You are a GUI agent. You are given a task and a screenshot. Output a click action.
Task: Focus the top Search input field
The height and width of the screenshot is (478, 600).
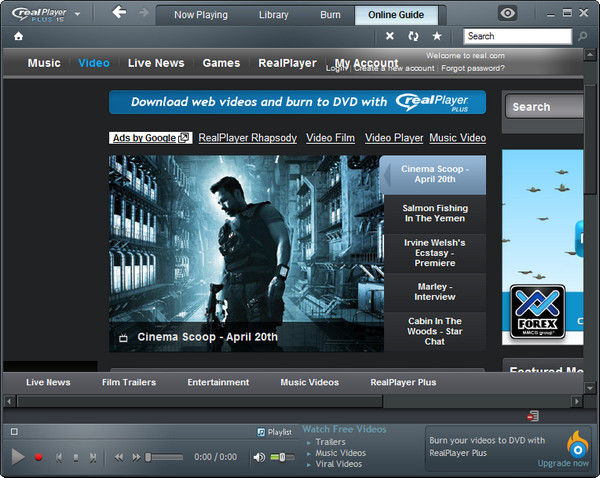point(518,36)
